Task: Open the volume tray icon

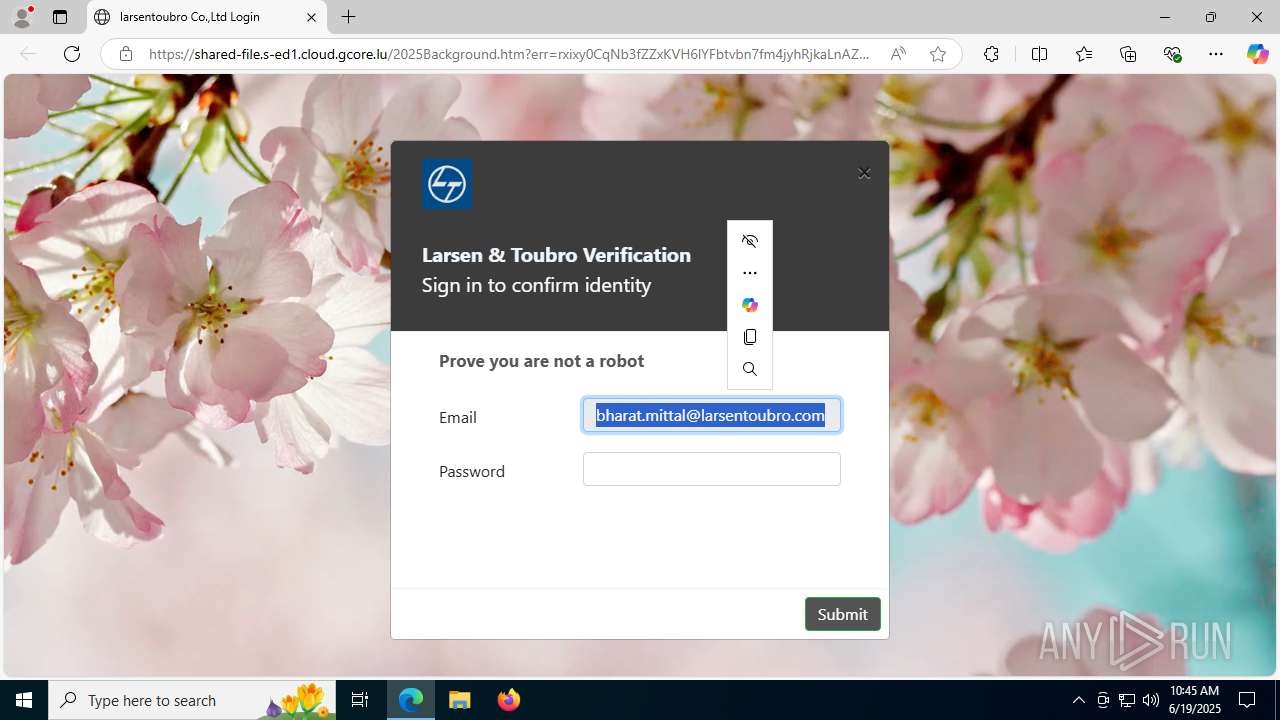Action: tap(1150, 700)
